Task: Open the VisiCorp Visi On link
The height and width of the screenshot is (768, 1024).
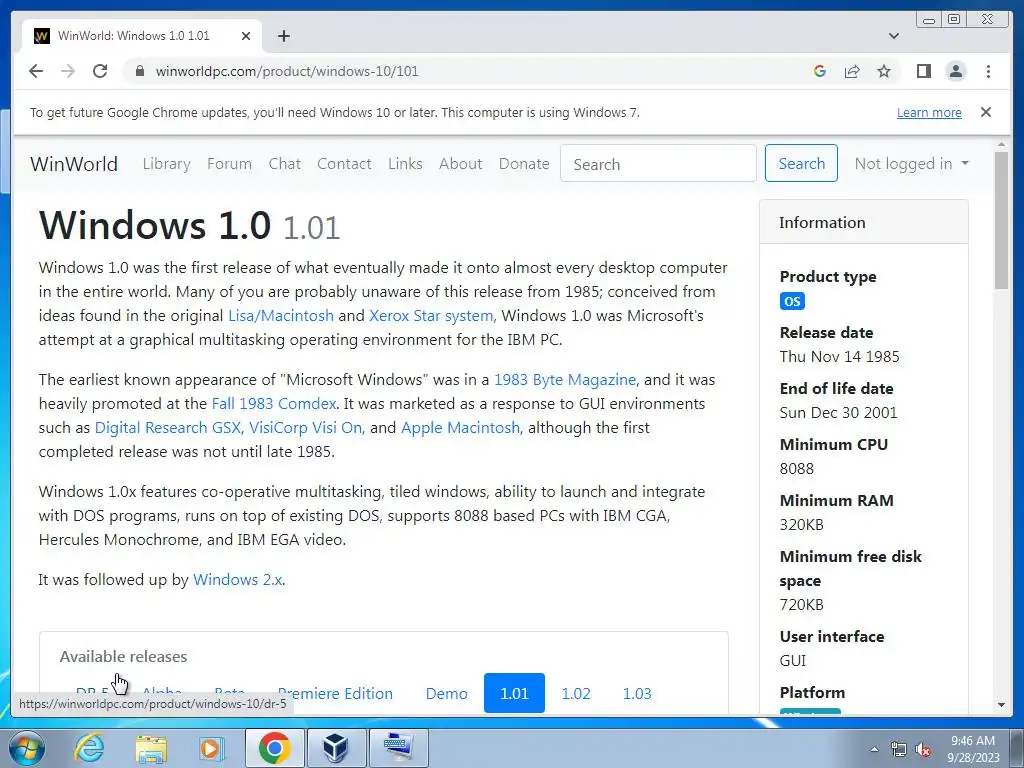Action: point(306,428)
